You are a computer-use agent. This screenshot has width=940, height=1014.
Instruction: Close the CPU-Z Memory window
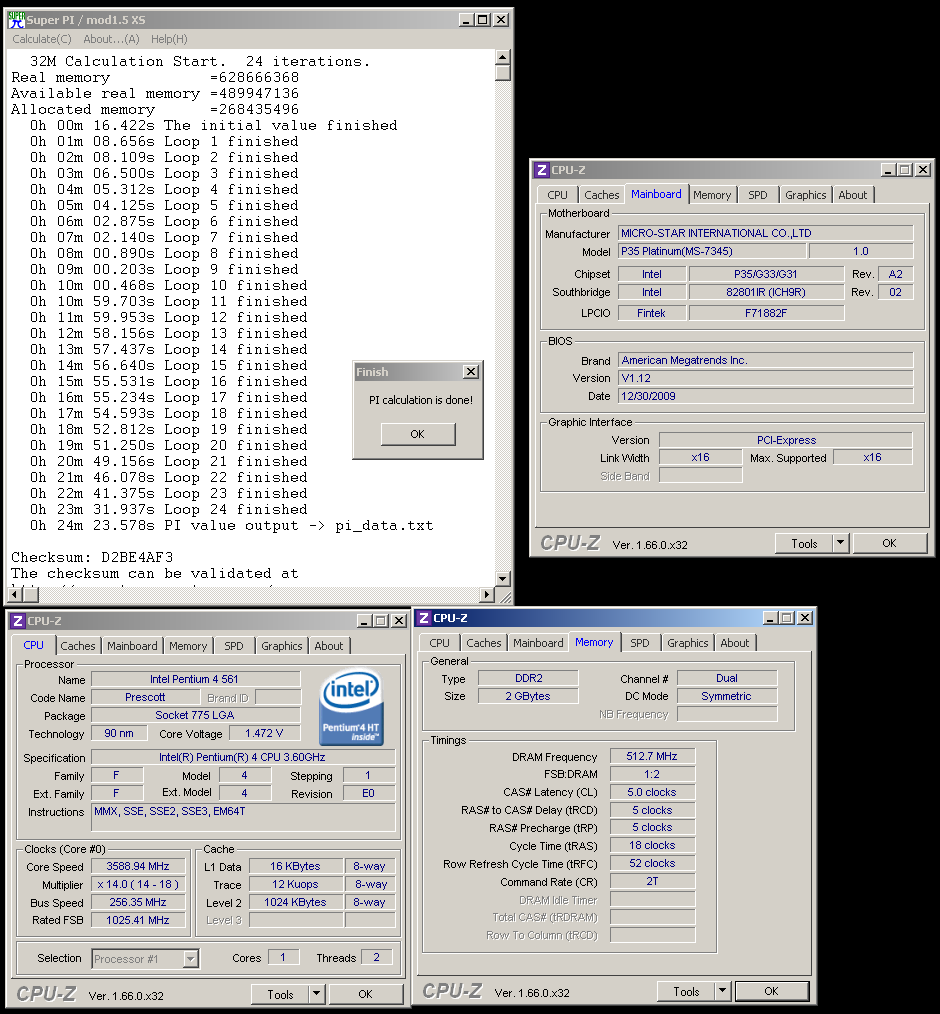805,618
